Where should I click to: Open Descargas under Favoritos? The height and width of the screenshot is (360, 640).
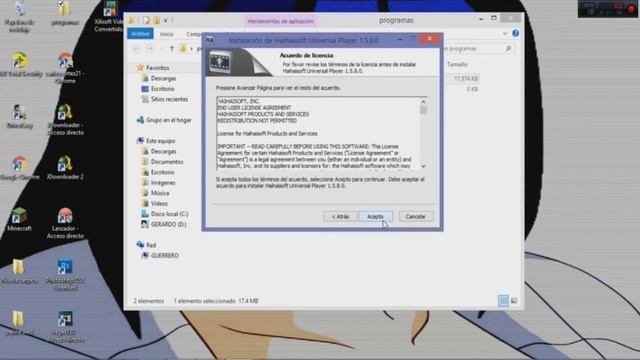tap(163, 78)
